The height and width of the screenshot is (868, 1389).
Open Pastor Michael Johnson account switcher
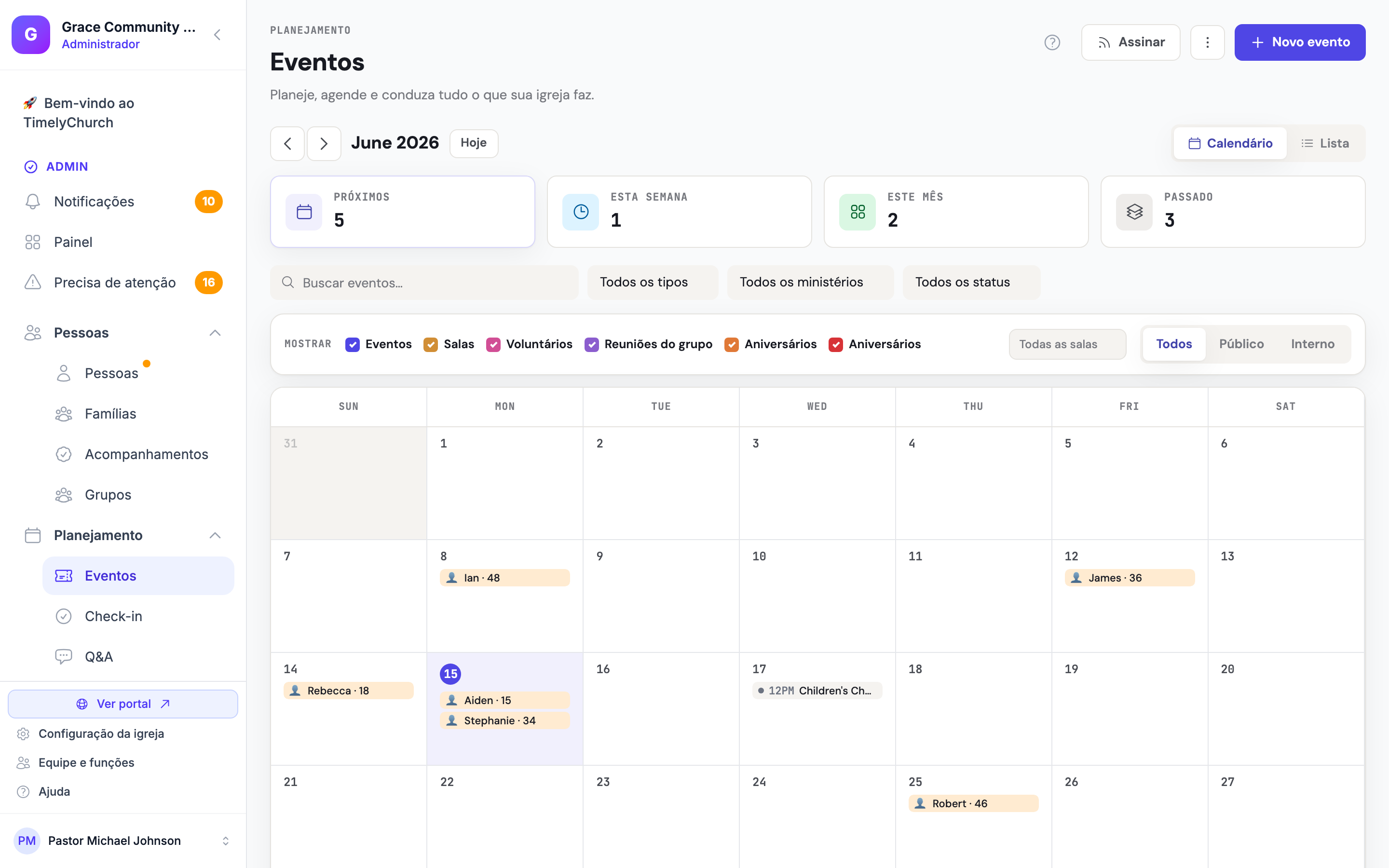(x=123, y=841)
